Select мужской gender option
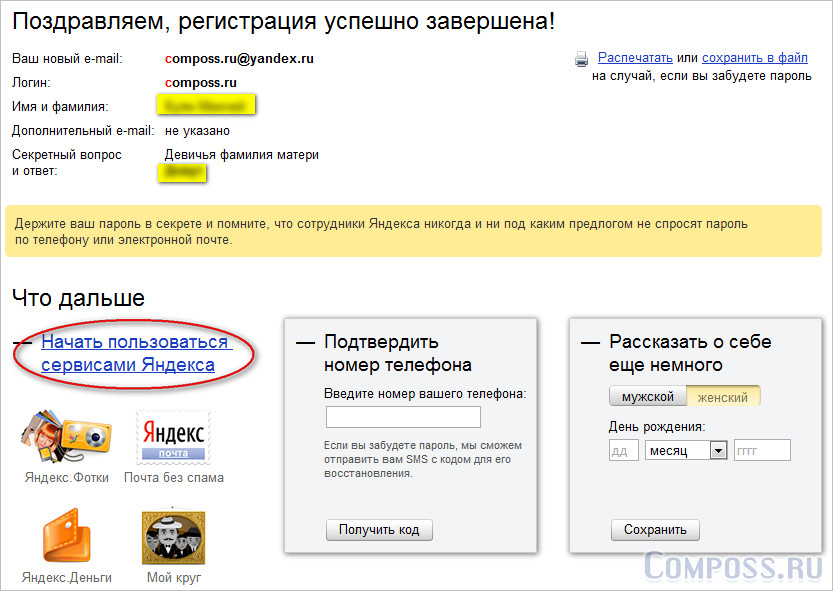The image size is (833, 591). click(648, 397)
